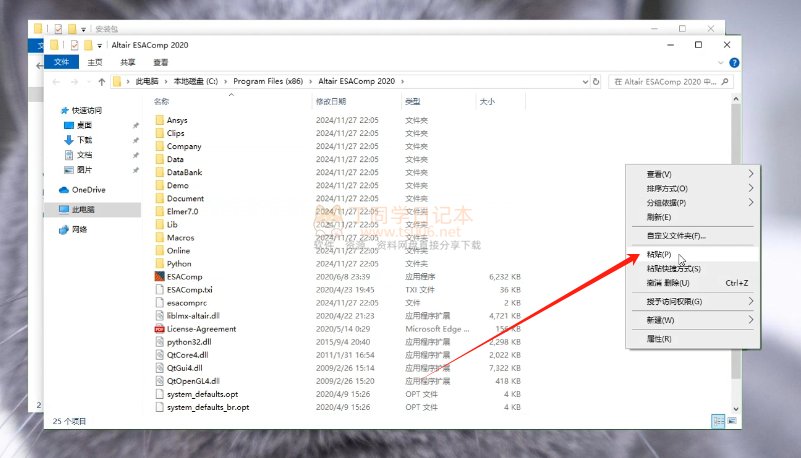
Task: Switch to large icons view in status bar
Action: [x=732, y=421]
